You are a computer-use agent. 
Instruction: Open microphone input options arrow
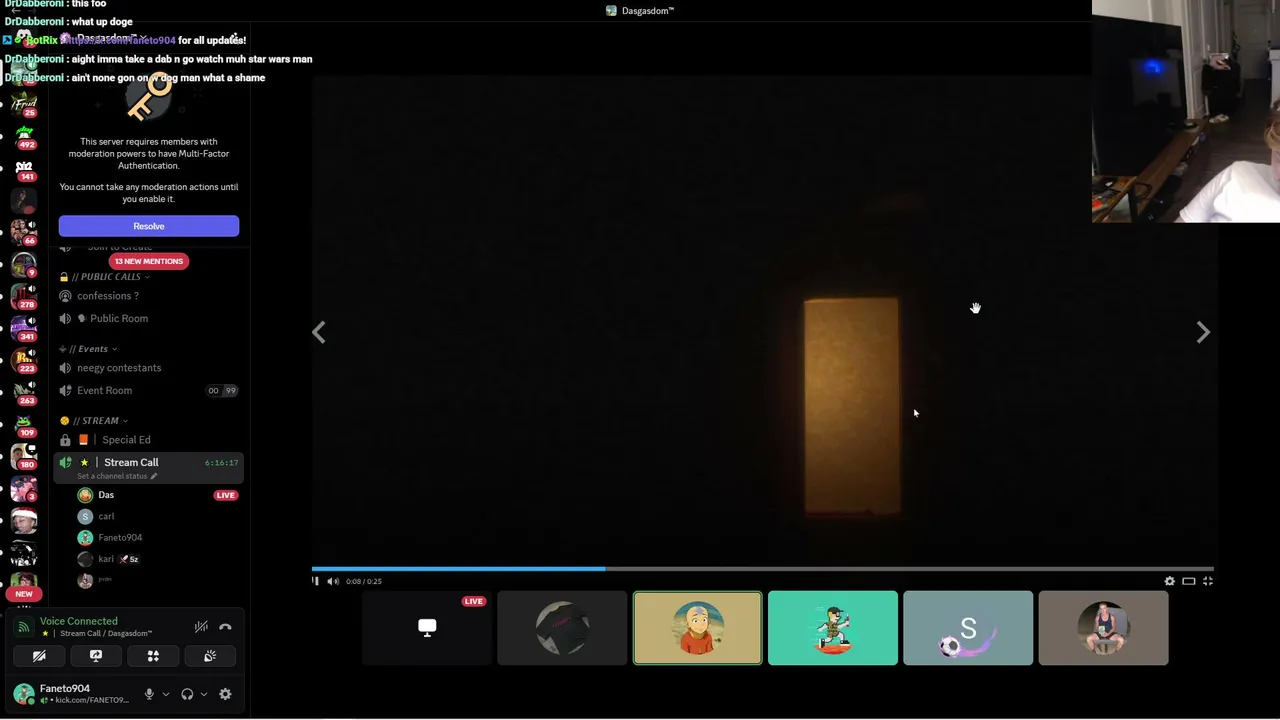(x=166, y=694)
